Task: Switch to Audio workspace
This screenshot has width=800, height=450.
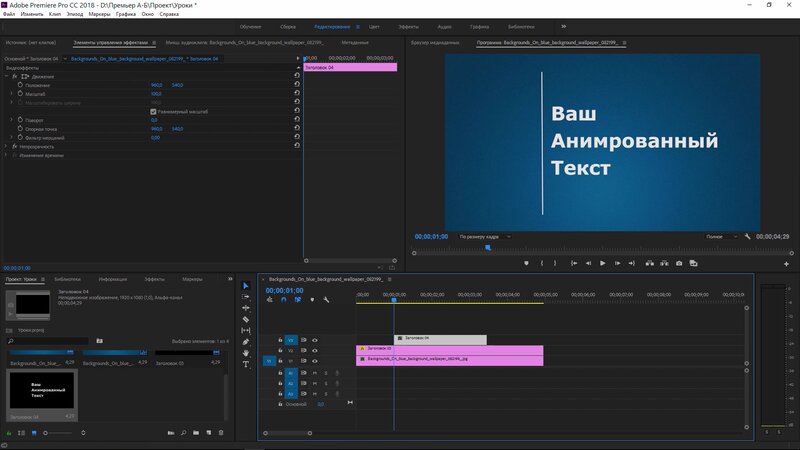Action: [x=444, y=27]
